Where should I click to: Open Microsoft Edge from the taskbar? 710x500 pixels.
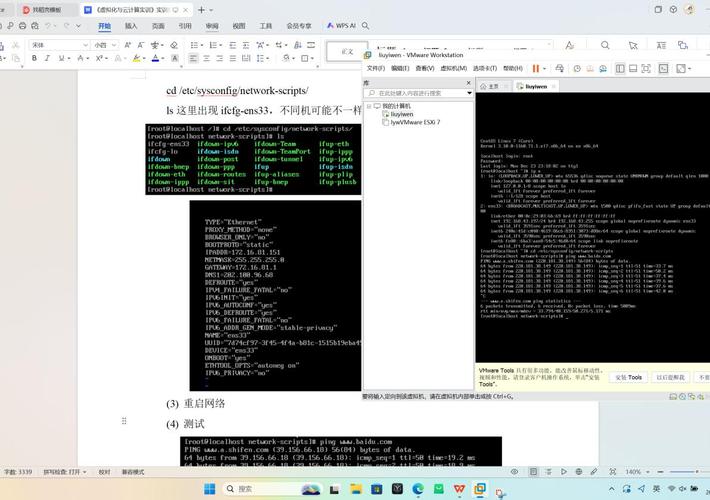(417, 489)
